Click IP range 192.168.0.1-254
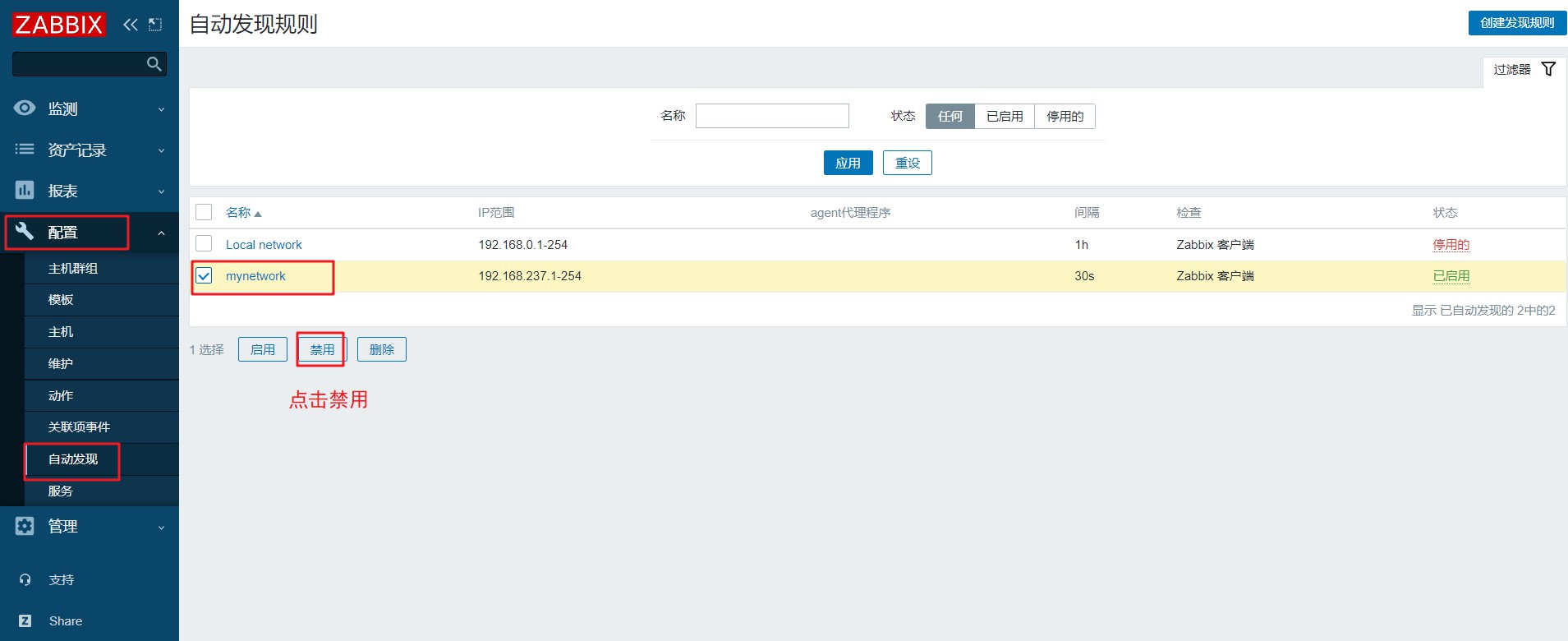This screenshot has height=641, width=1568. (522, 245)
